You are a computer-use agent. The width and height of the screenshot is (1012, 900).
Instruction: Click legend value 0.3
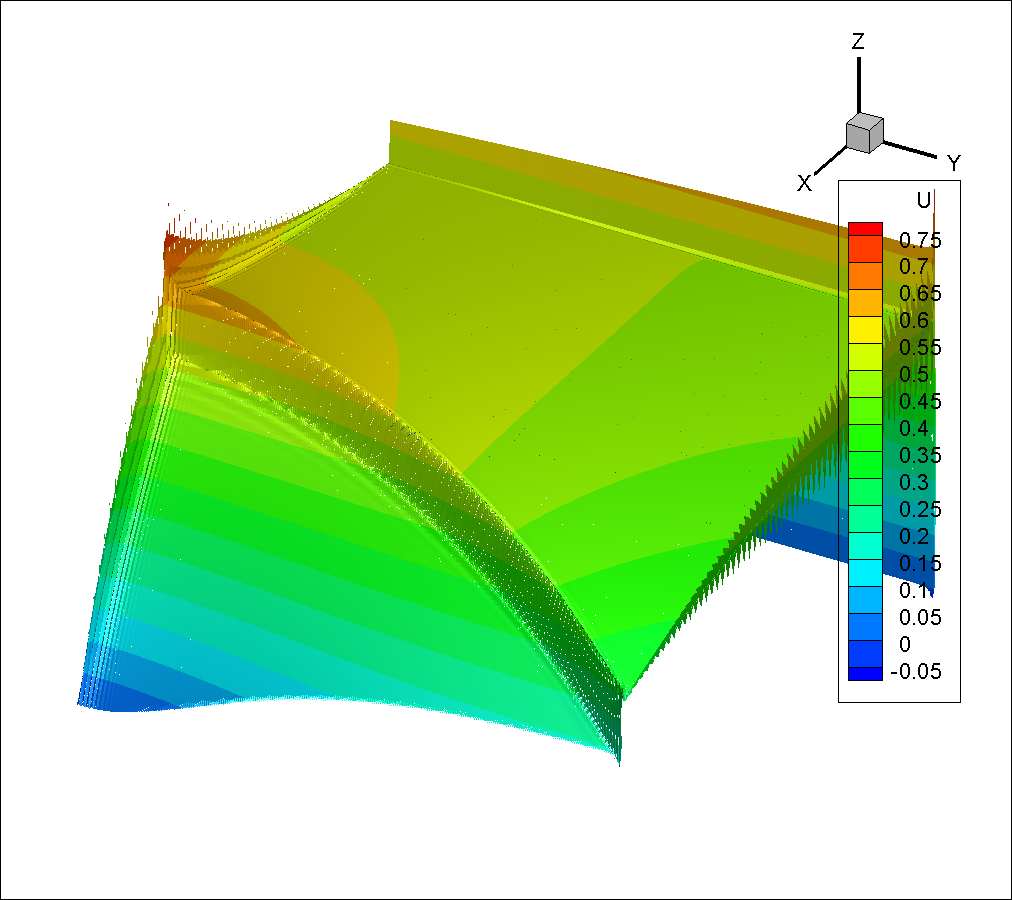pyautogui.click(x=914, y=483)
